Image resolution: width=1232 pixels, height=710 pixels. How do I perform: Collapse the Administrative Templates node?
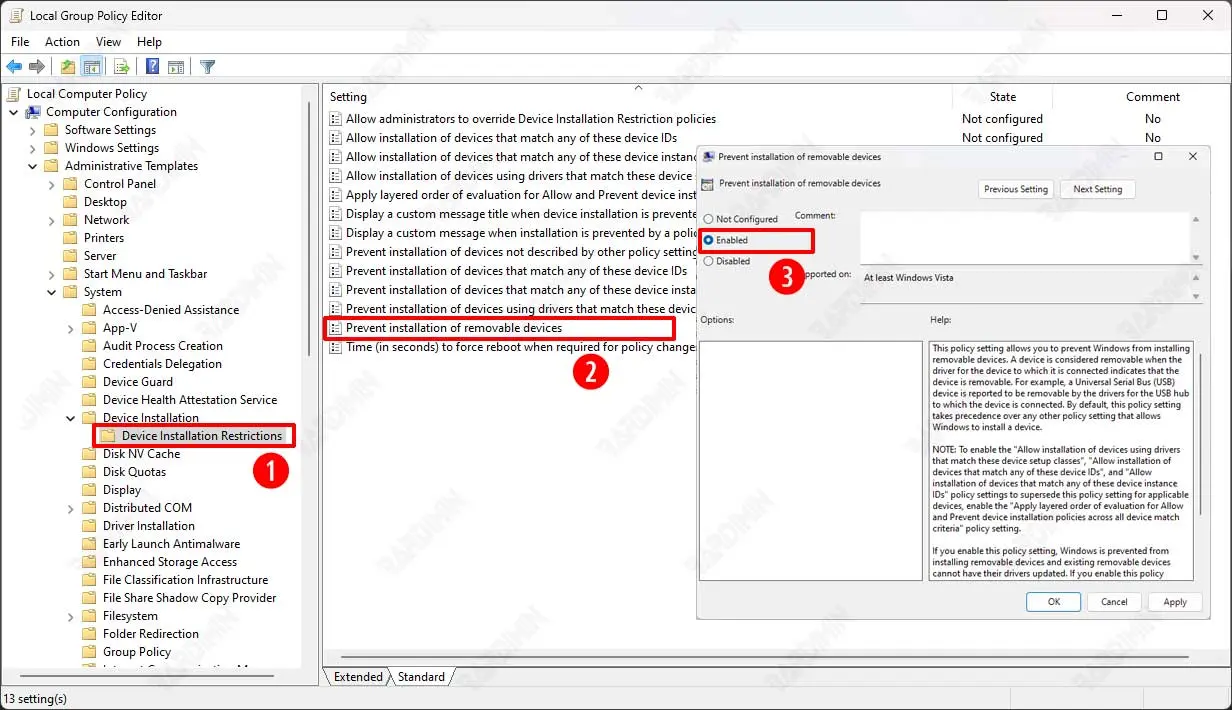click(33, 166)
